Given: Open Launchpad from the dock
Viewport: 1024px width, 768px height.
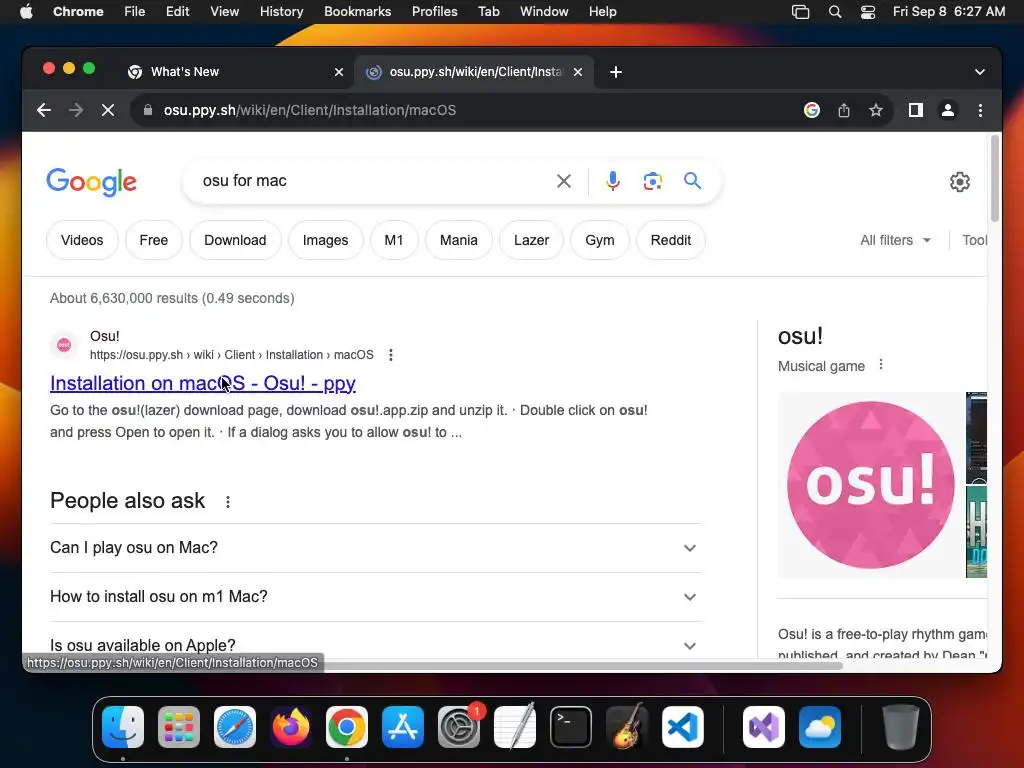Looking at the screenshot, I should [x=179, y=727].
